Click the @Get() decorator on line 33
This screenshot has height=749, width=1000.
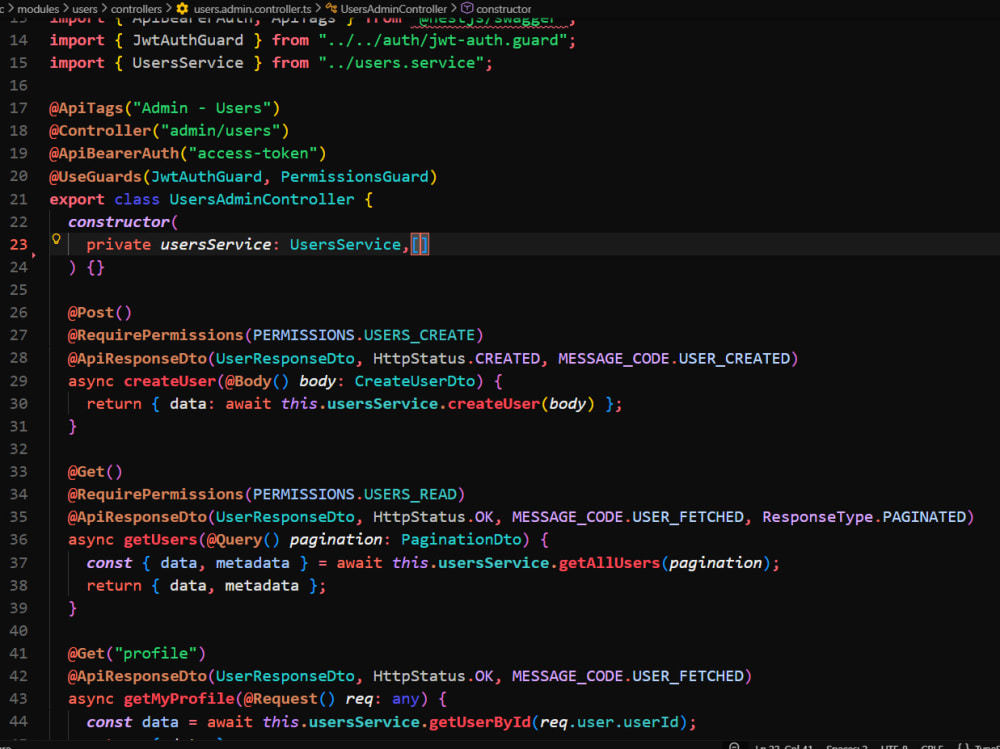pos(95,471)
